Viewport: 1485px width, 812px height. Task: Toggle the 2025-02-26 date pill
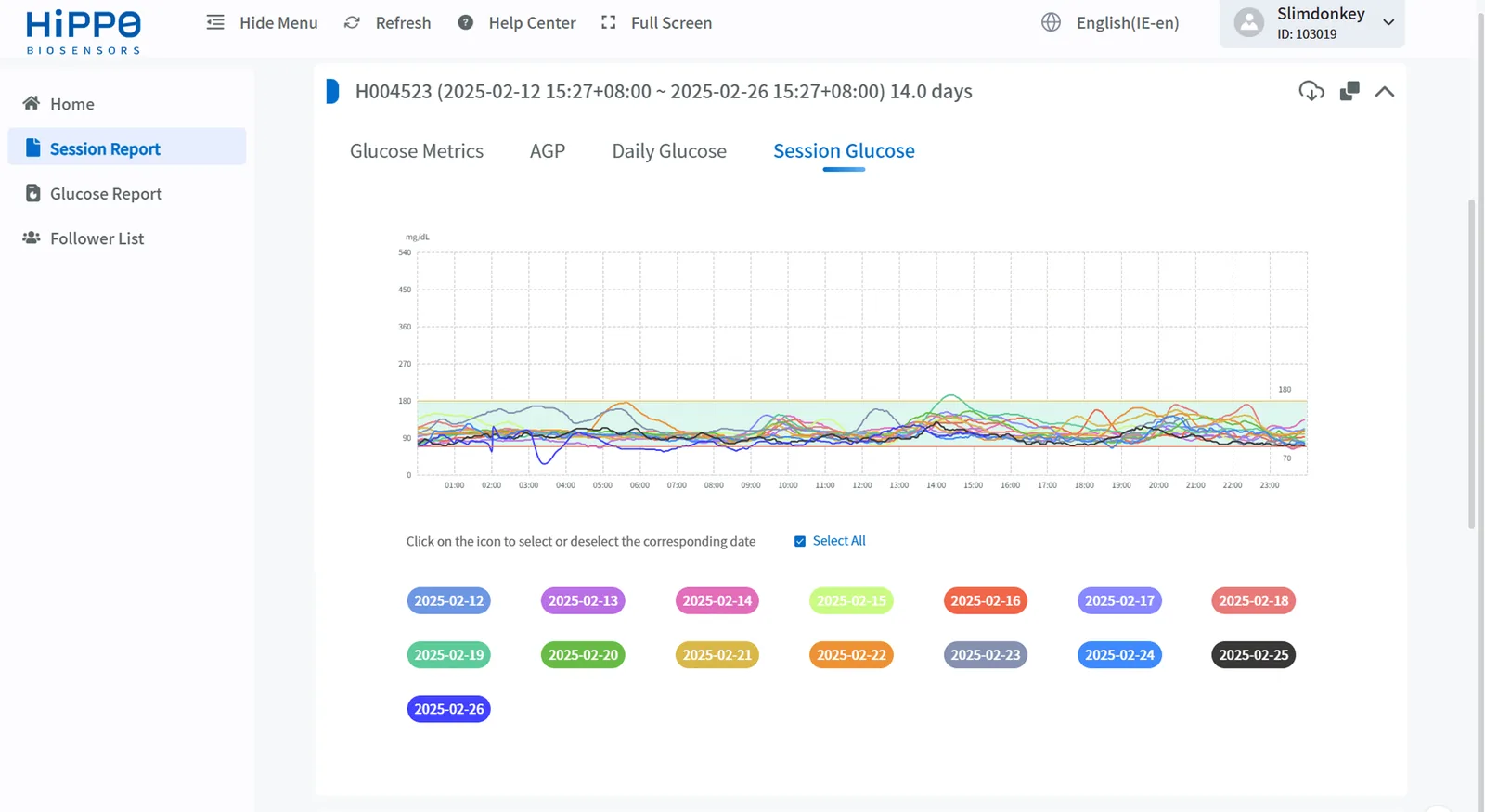pyautogui.click(x=449, y=708)
